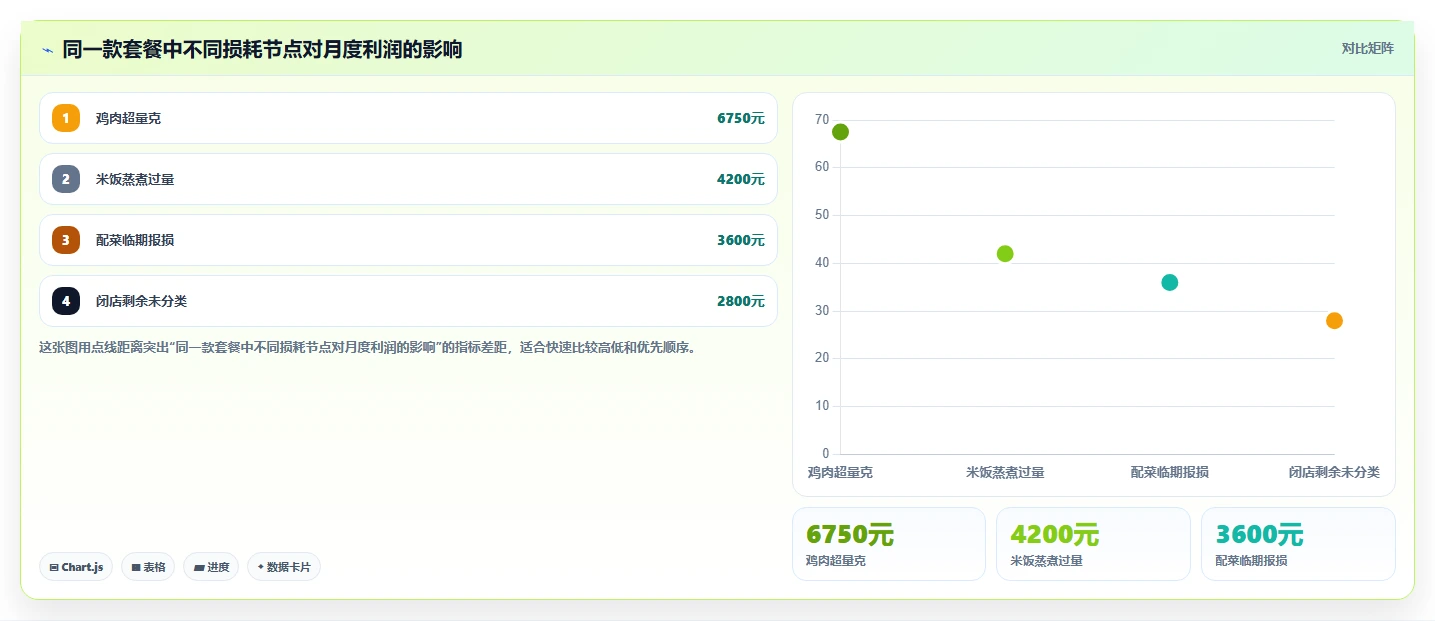The image size is (1435, 621).
Task: Select the 进度 tag
Action: tap(211, 567)
